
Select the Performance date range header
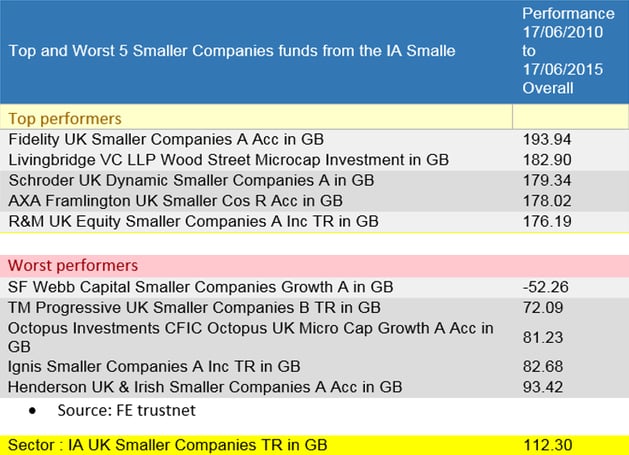(x=571, y=52)
